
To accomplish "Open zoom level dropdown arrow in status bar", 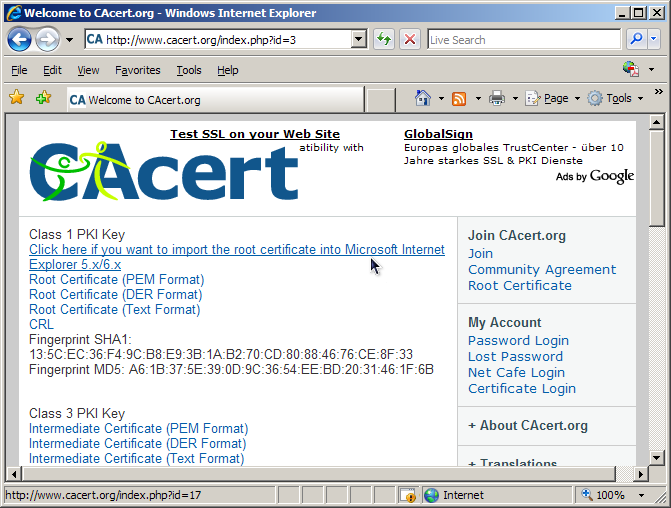I will 641,496.
